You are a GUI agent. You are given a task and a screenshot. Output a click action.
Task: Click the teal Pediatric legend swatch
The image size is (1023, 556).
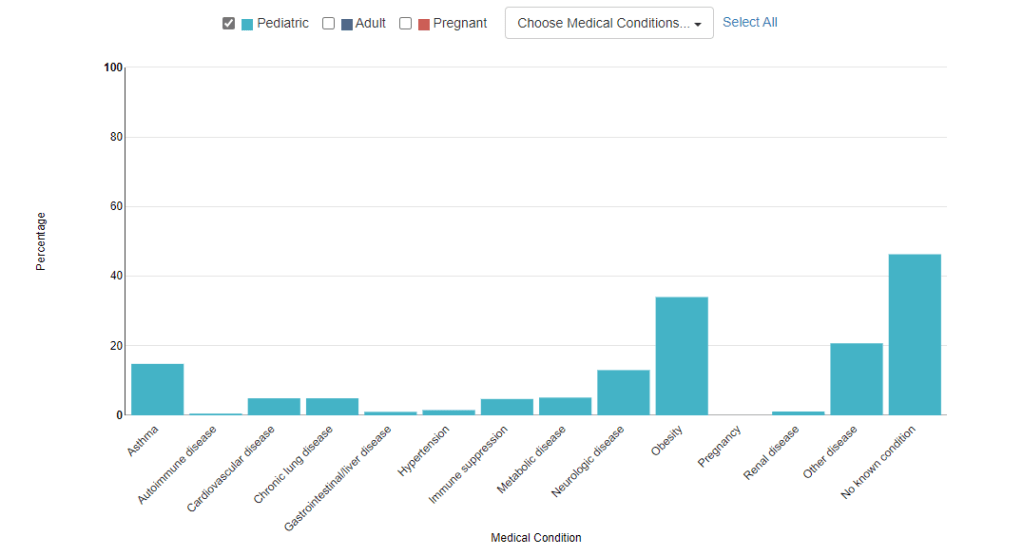click(247, 24)
